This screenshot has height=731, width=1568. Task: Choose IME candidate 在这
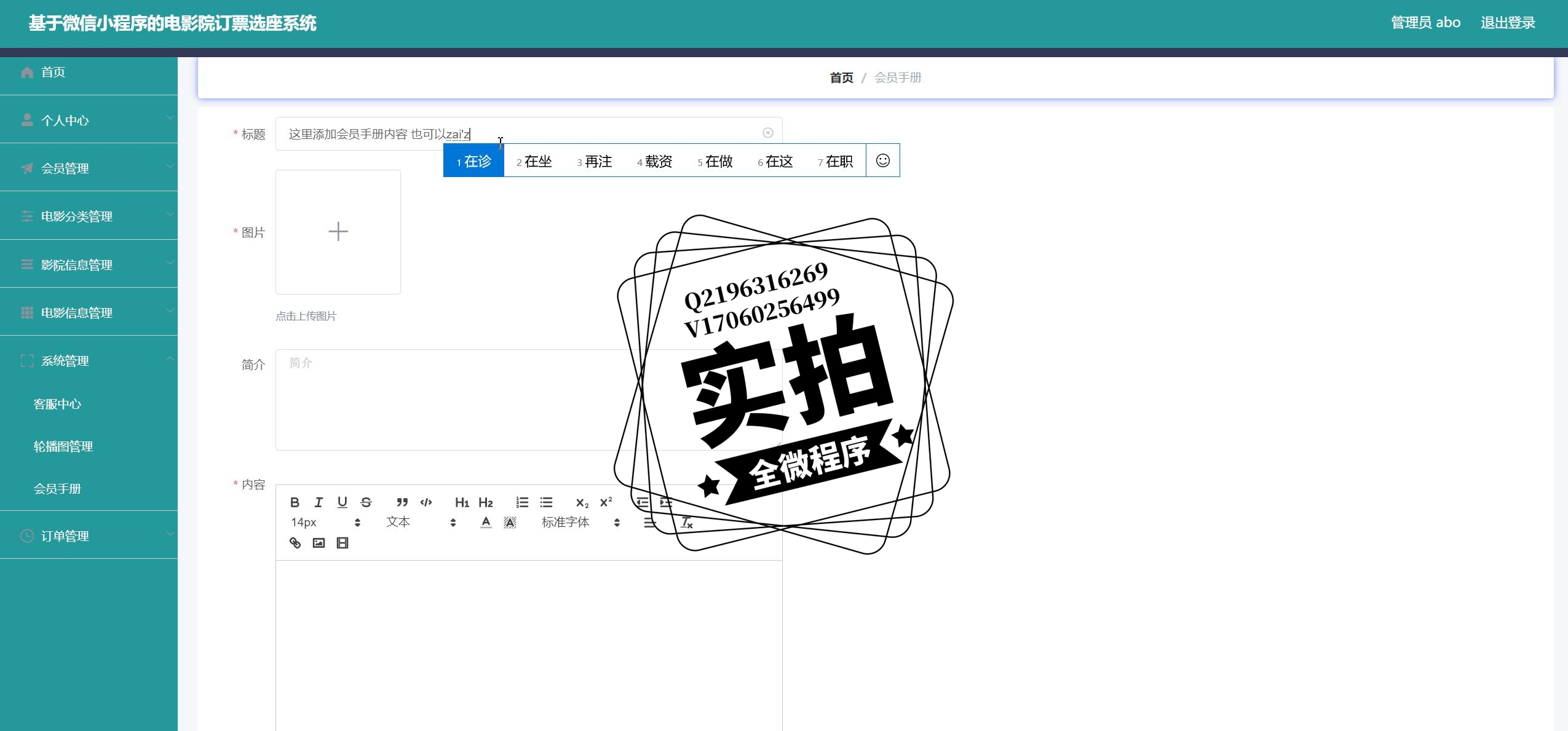tap(775, 161)
